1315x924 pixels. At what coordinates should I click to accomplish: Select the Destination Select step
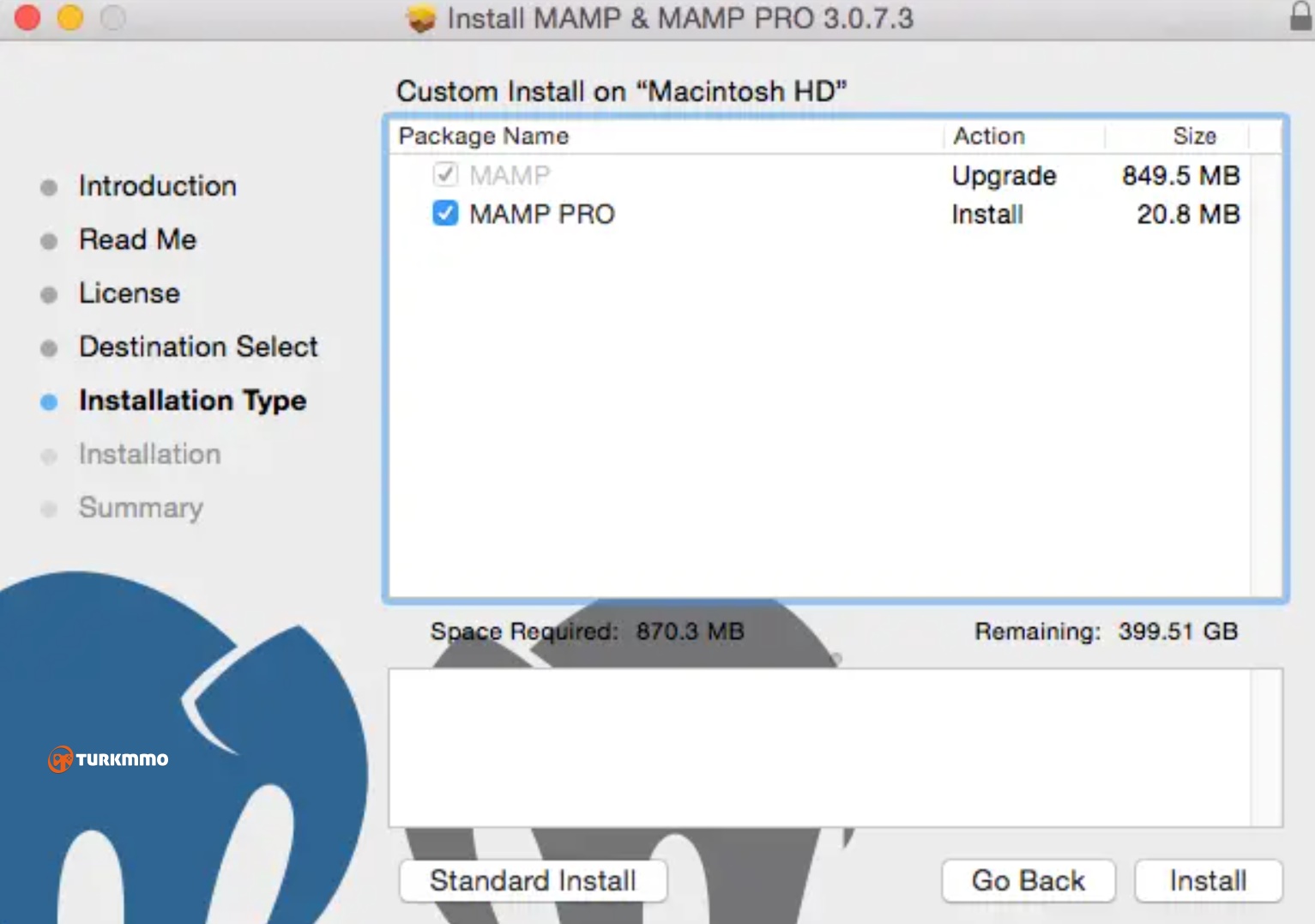[x=198, y=347]
